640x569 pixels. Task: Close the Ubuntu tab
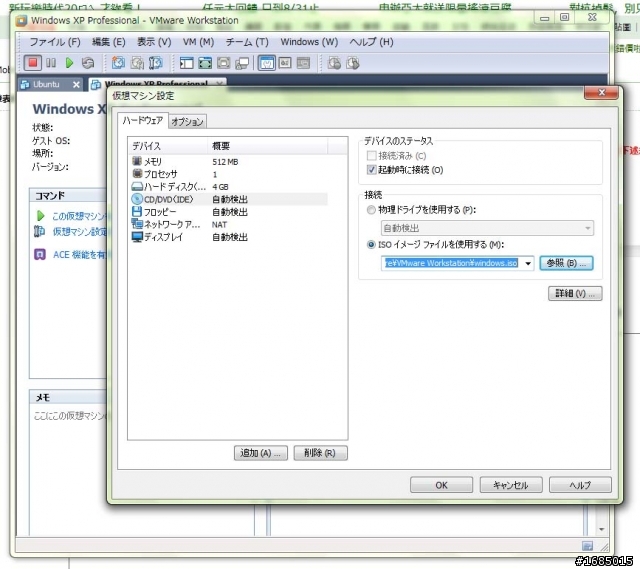pyautogui.click(x=76, y=84)
